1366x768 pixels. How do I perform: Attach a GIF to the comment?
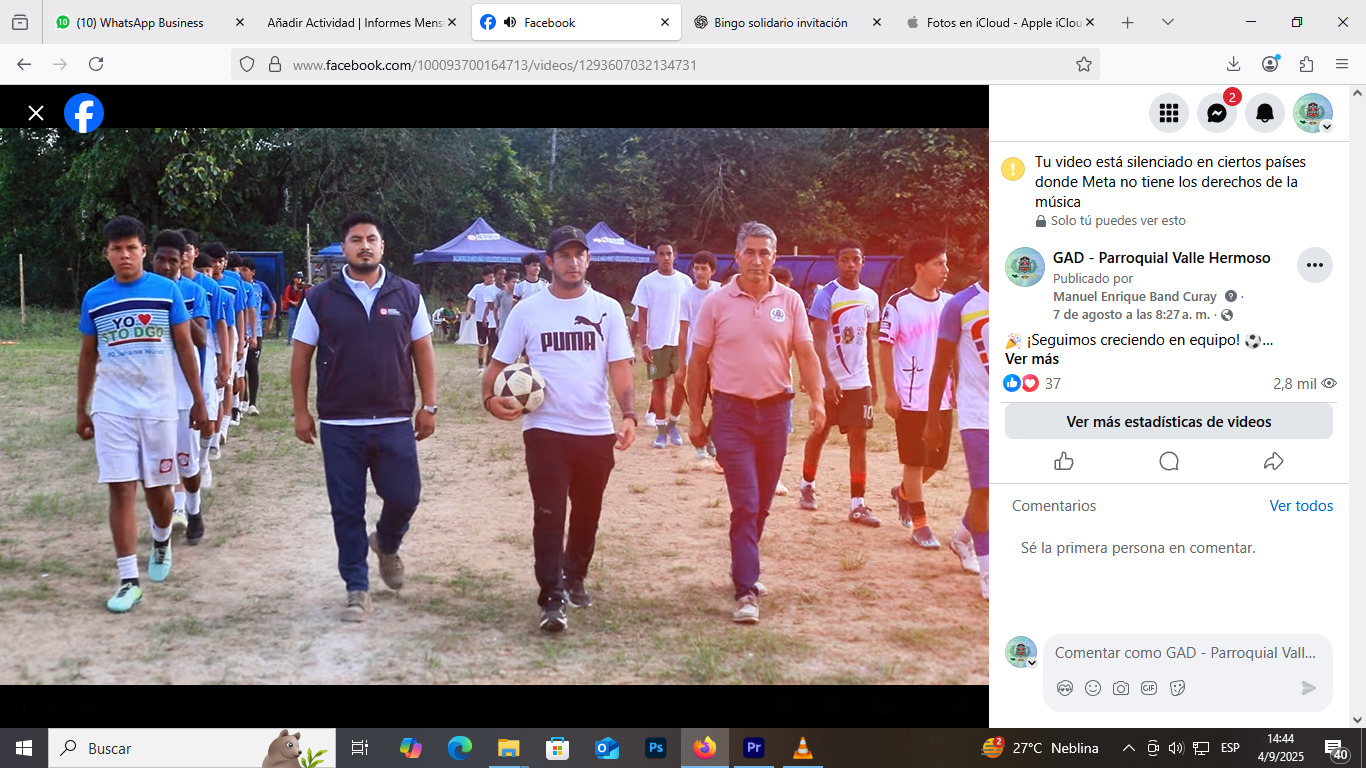[1149, 688]
